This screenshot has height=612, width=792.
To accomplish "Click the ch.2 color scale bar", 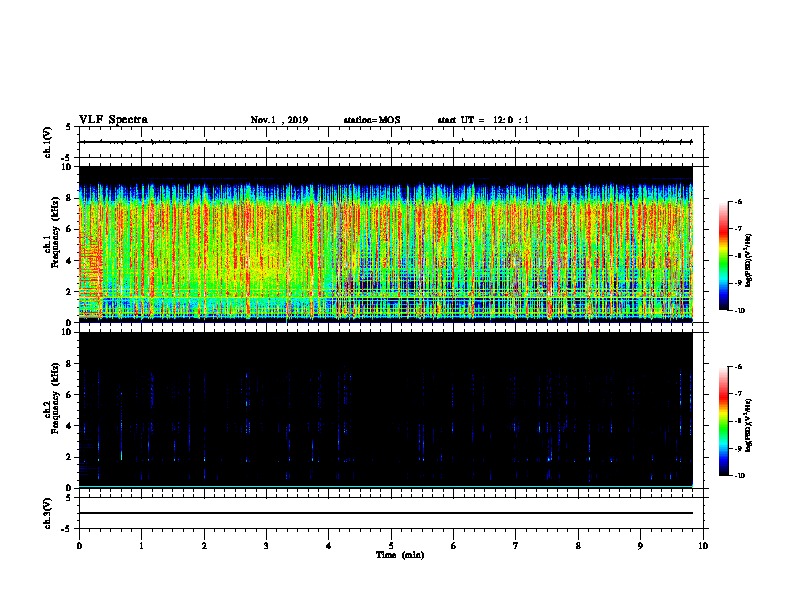I will point(724,421).
